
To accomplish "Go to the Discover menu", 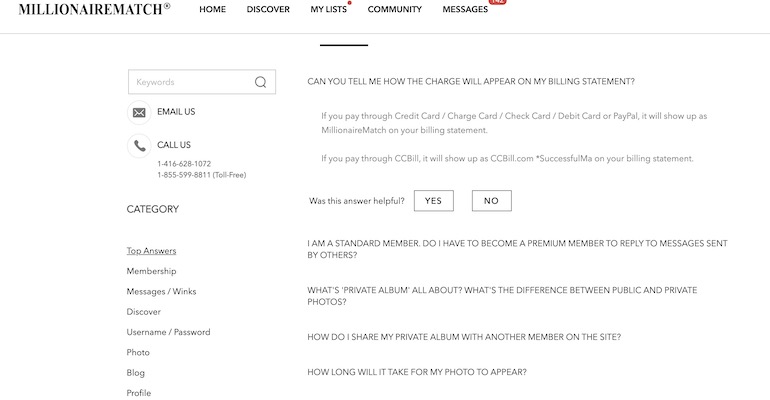I will (x=268, y=9).
